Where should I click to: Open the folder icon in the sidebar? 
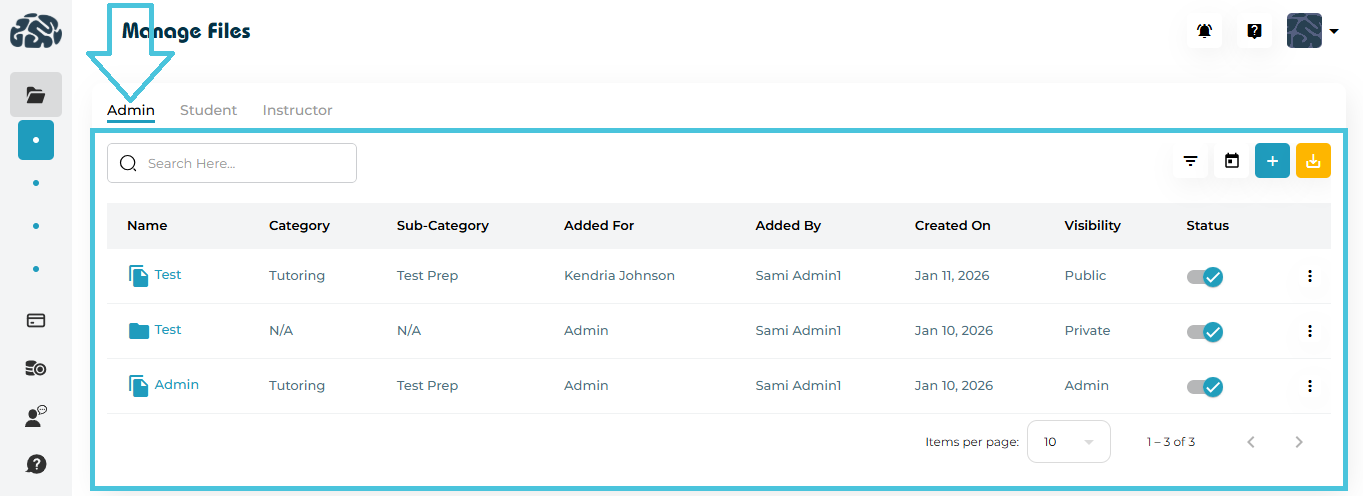pyautogui.click(x=36, y=95)
